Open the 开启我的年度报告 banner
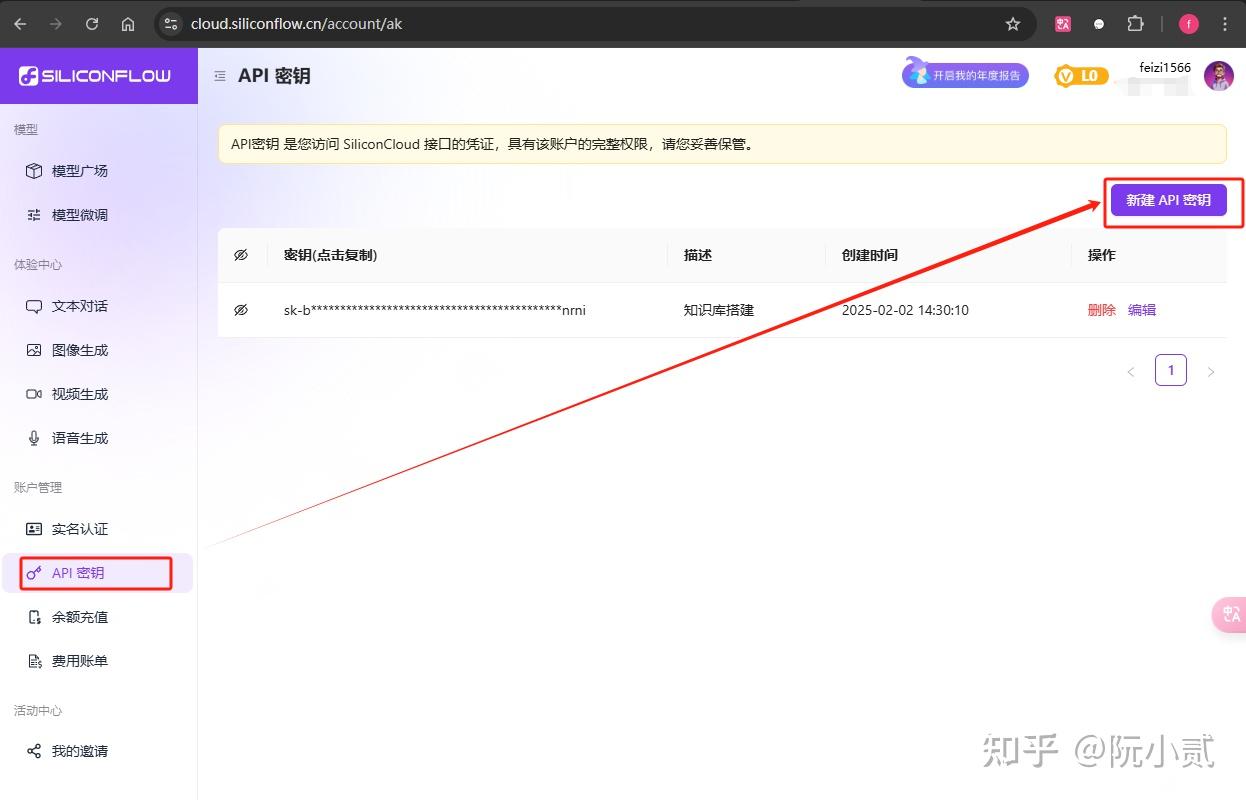Viewport: 1246px width, 800px height. tap(966, 75)
